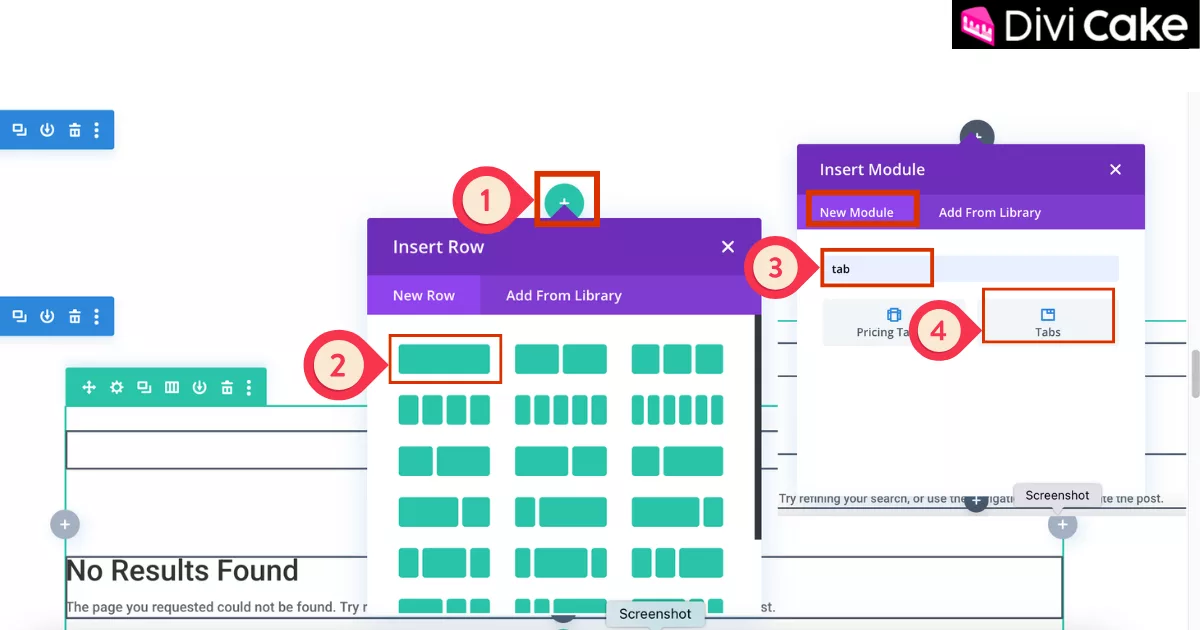
Task: Choose the four equal columns row layout
Action: pos(444,410)
